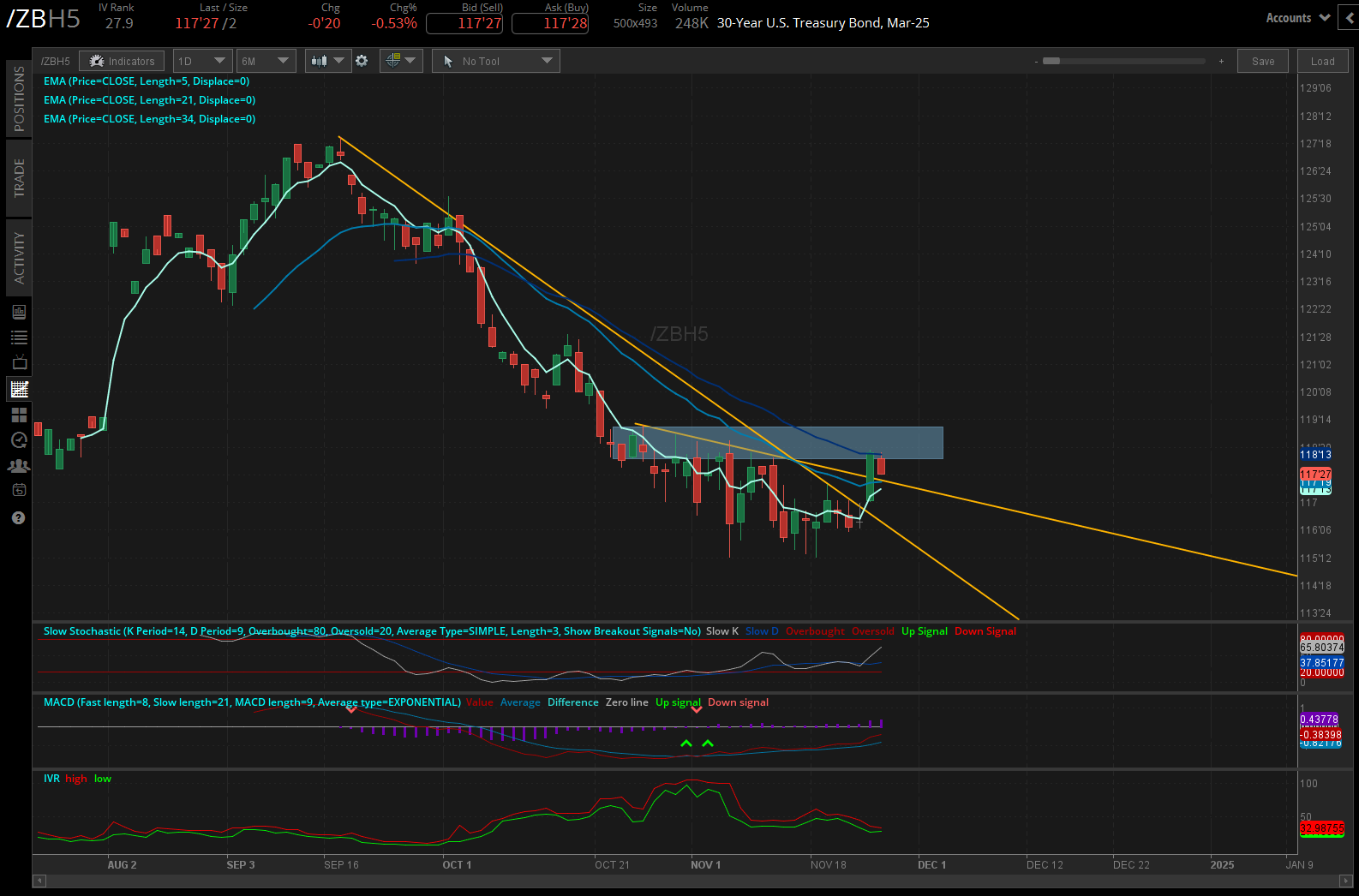This screenshot has width=1359, height=896.
Task: Click the Slow D legend label
Action: [762, 631]
